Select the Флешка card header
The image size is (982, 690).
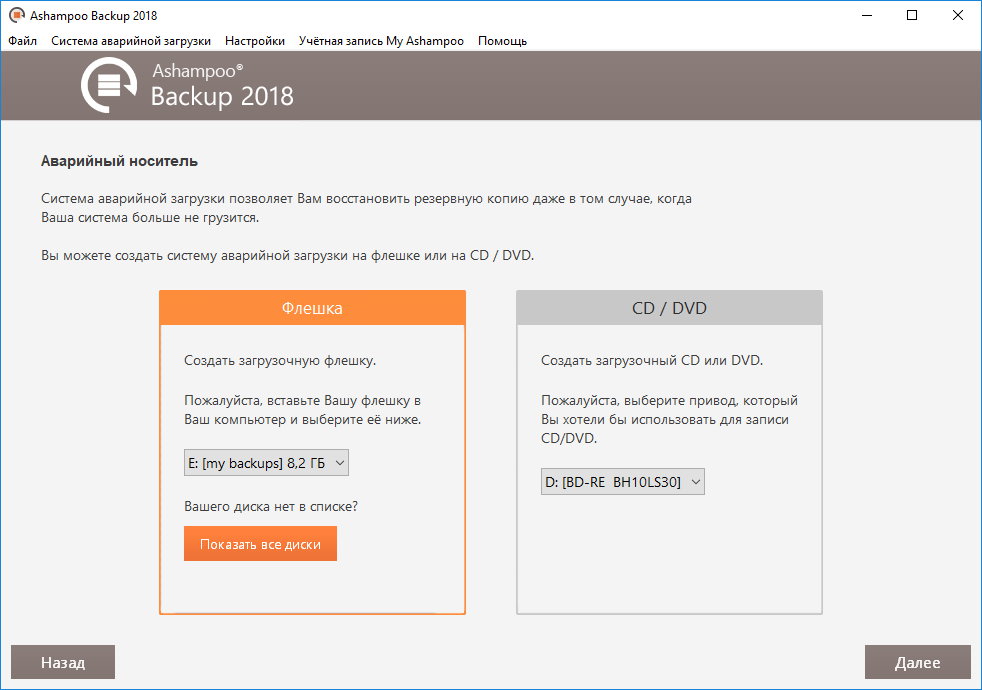[x=313, y=307]
